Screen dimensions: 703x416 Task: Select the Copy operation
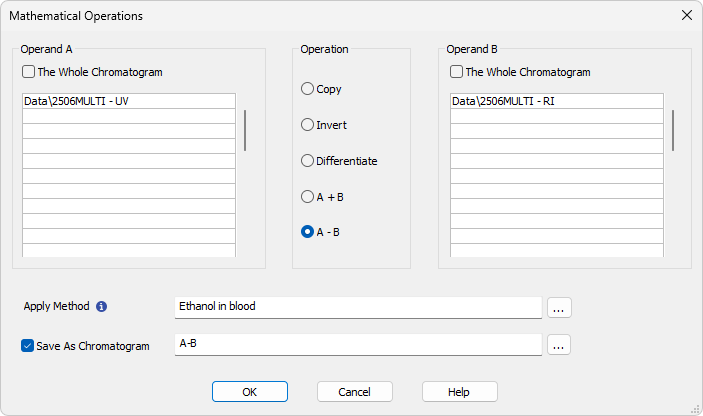tap(307, 89)
